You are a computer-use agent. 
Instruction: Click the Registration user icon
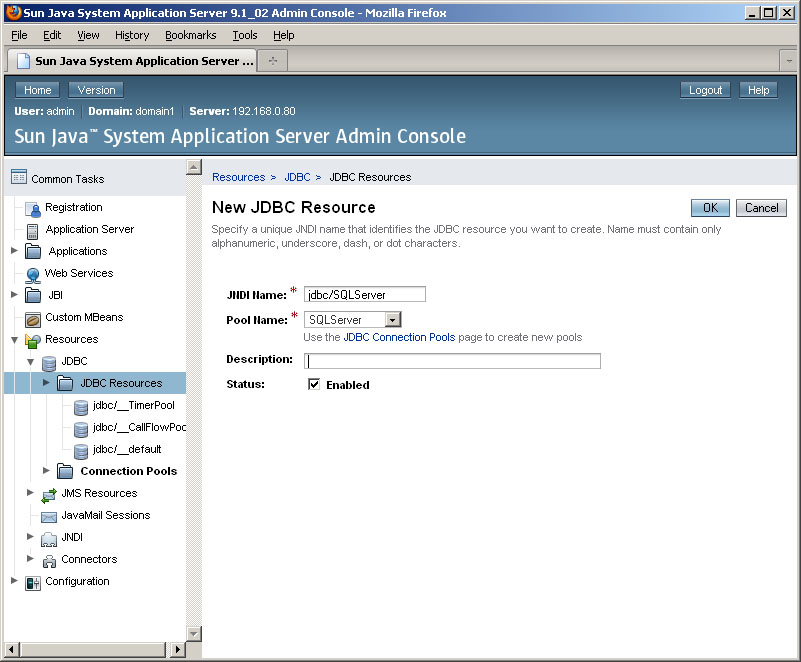coord(33,209)
